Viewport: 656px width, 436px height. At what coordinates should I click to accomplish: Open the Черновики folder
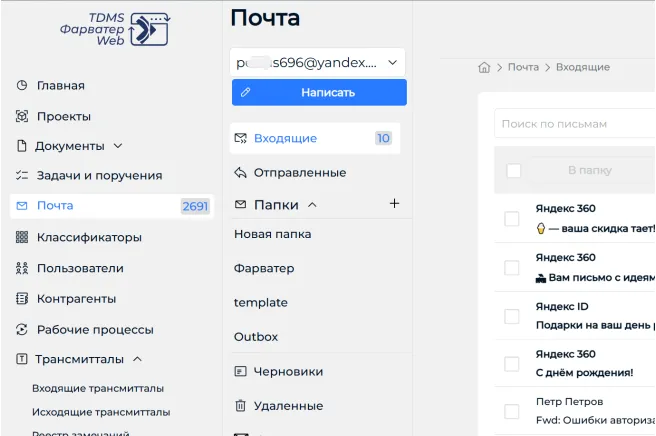[288, 372]
